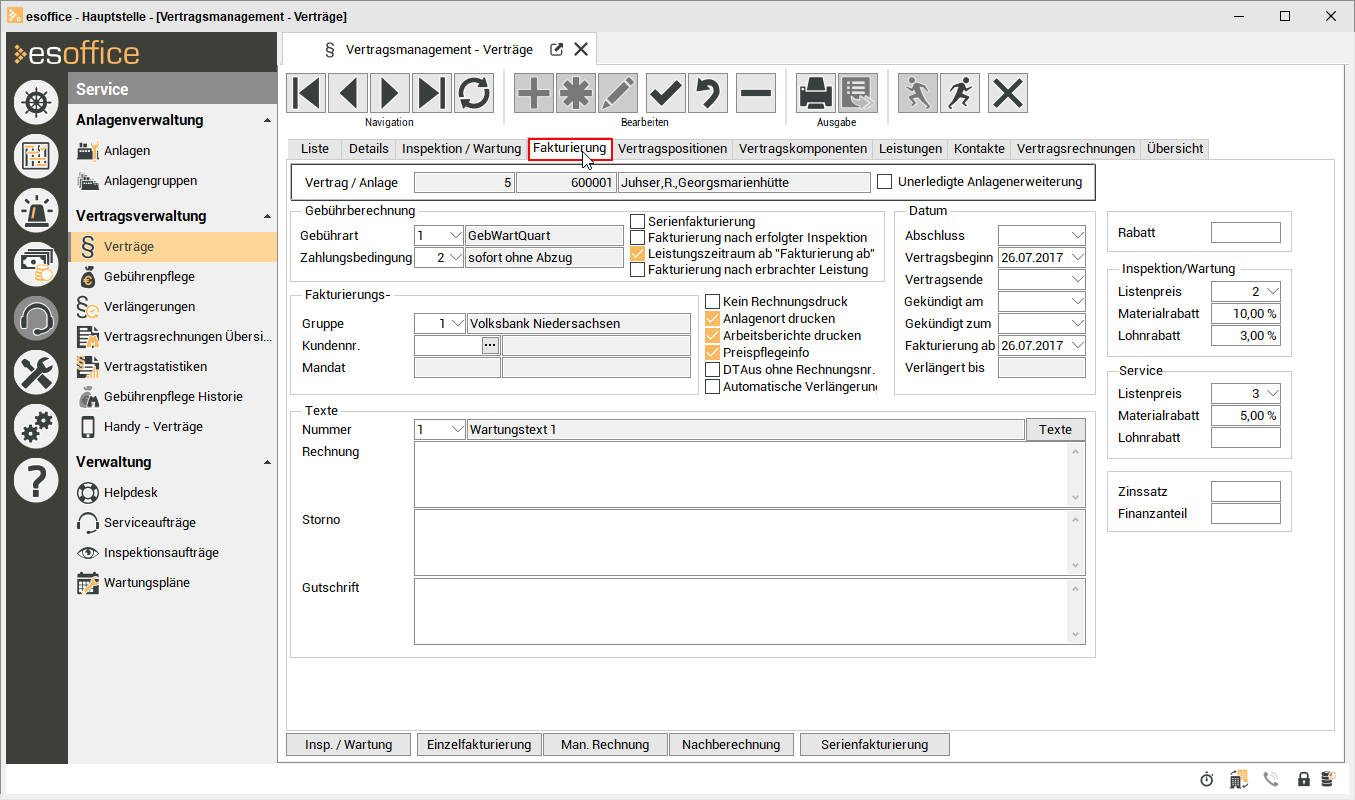Screen dimensions: 1355x800
Task: Open the alarm siren sidebar module
Action: pos(36,210)
